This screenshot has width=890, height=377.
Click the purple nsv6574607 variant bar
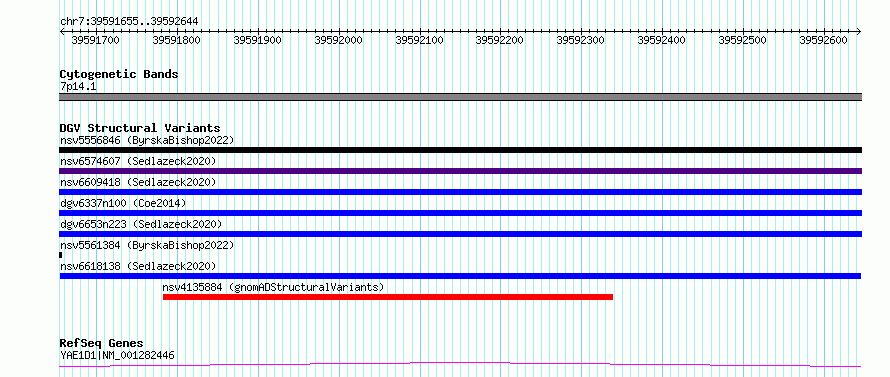coord(460,171)
